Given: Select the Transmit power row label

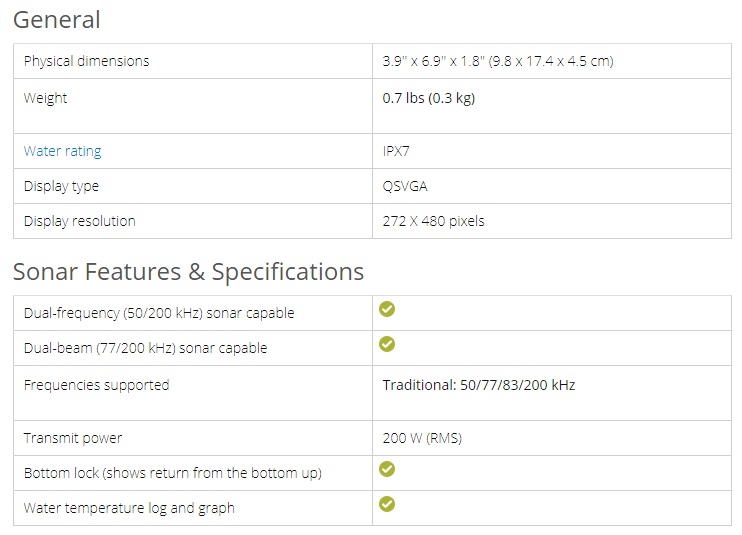Looking at the screenshot, I should pyautogui.click(x=73, y=438).
